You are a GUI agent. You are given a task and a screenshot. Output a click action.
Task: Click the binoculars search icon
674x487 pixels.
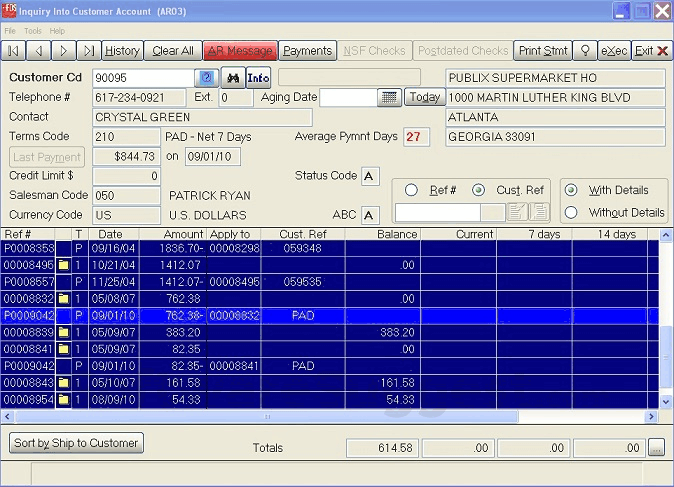(x=231, y=78)
